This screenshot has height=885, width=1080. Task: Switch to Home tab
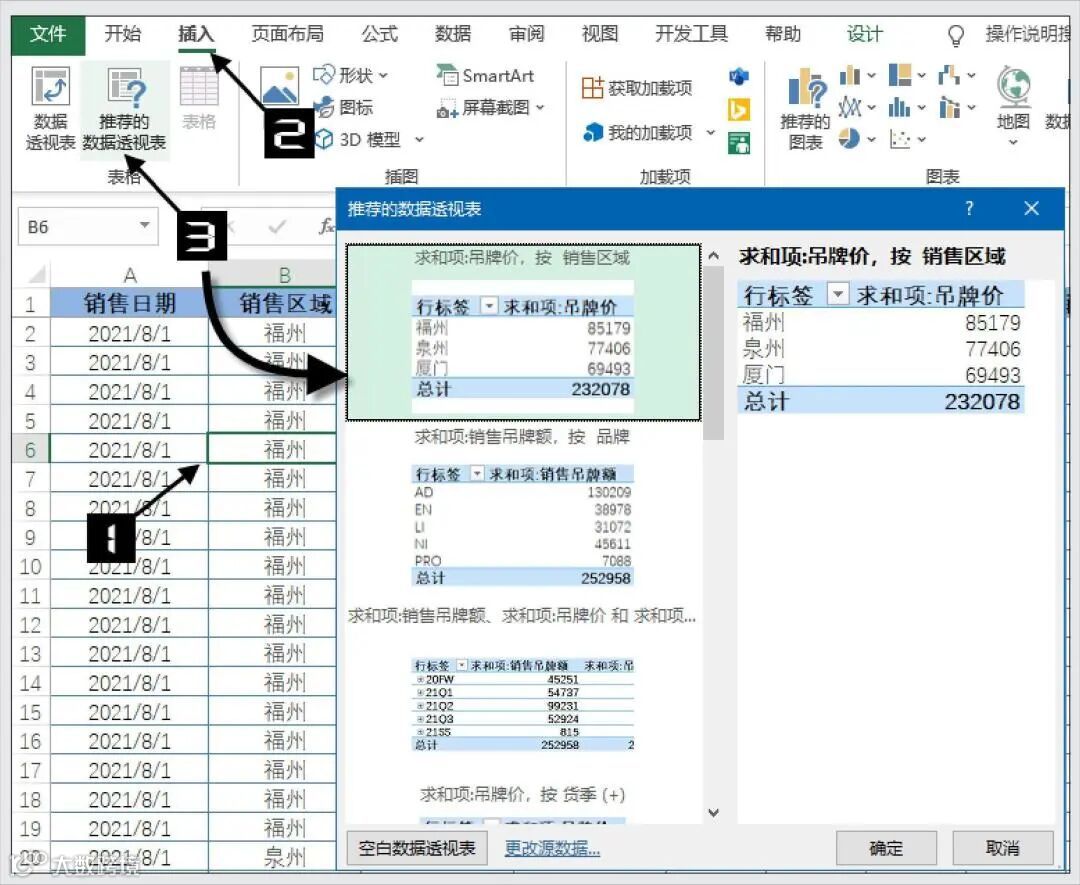tap(123, 34)
